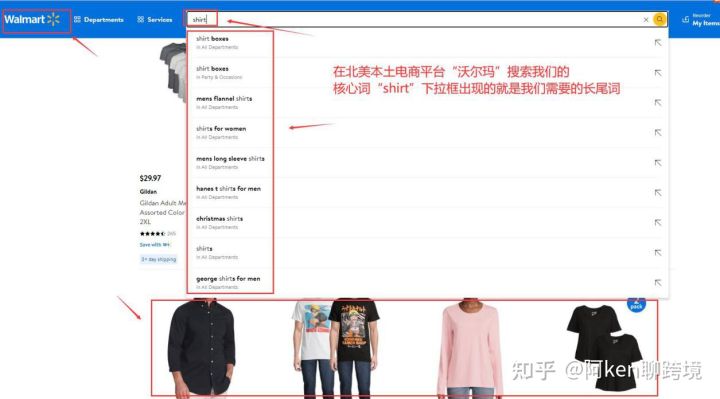The width and height of the screenshot is (720, 399).
Task: Choose the plain 'shirts' suggestion
Action: point(427,253)
